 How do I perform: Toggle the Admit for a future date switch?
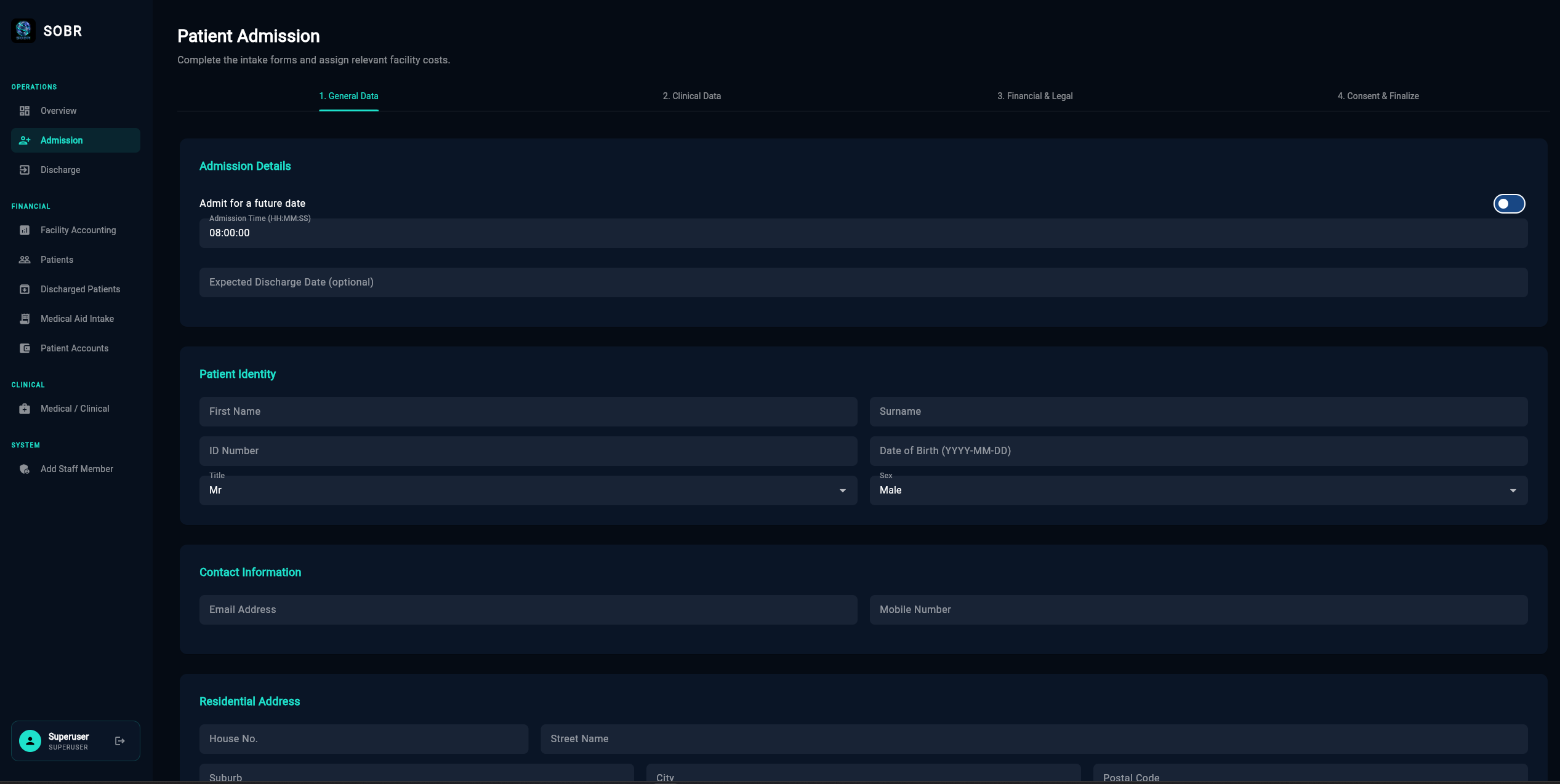click(1509, 204)
